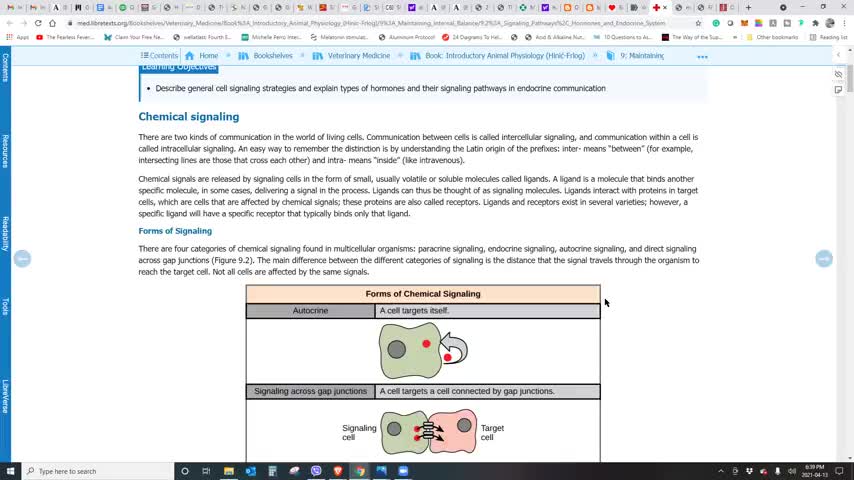Go back using the browser back arrow
This screenshot has height=480, width=854.
tap(9, 23)
